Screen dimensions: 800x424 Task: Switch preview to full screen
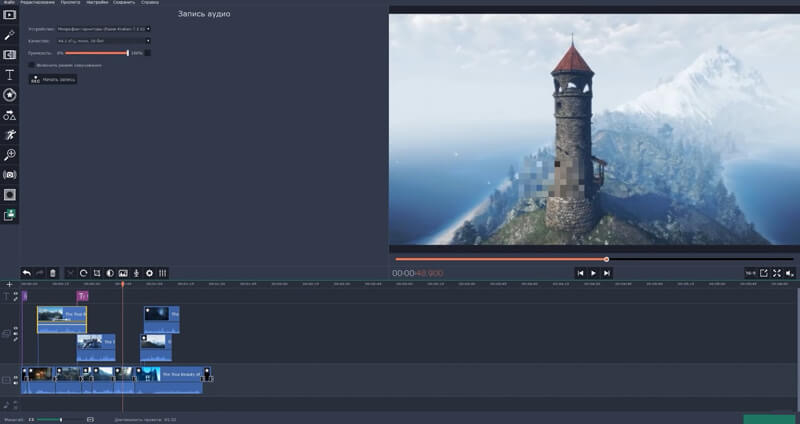point(777,273)
